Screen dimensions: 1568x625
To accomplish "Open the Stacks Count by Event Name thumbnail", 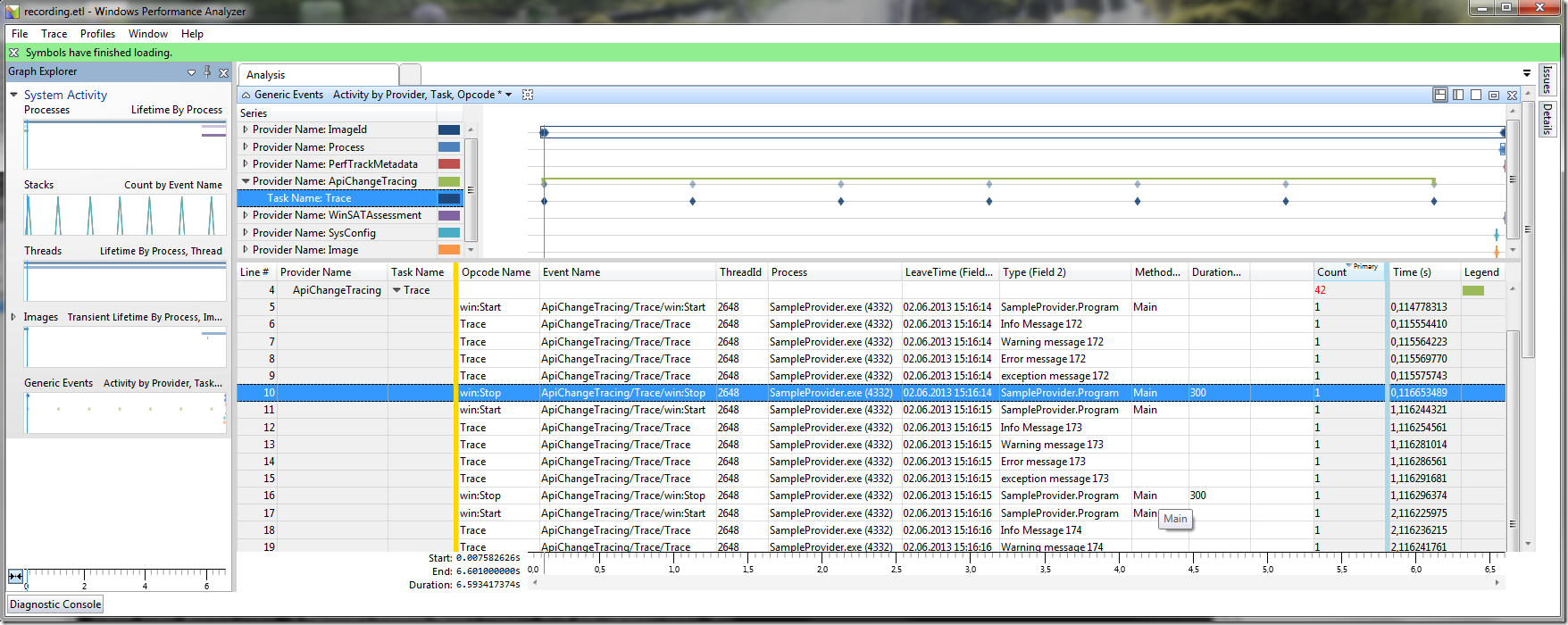I will (125, 214).
